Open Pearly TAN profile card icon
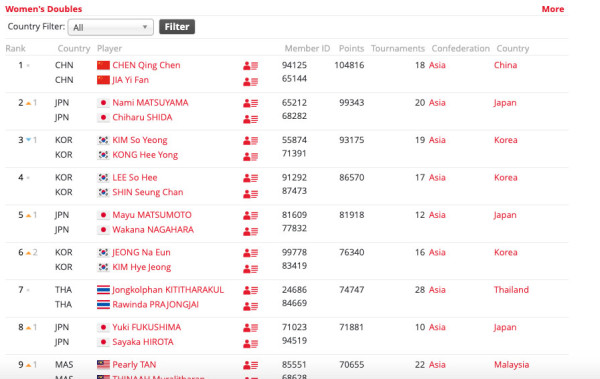Viewport: 600px width, 379px height. [x=251, y=365]
